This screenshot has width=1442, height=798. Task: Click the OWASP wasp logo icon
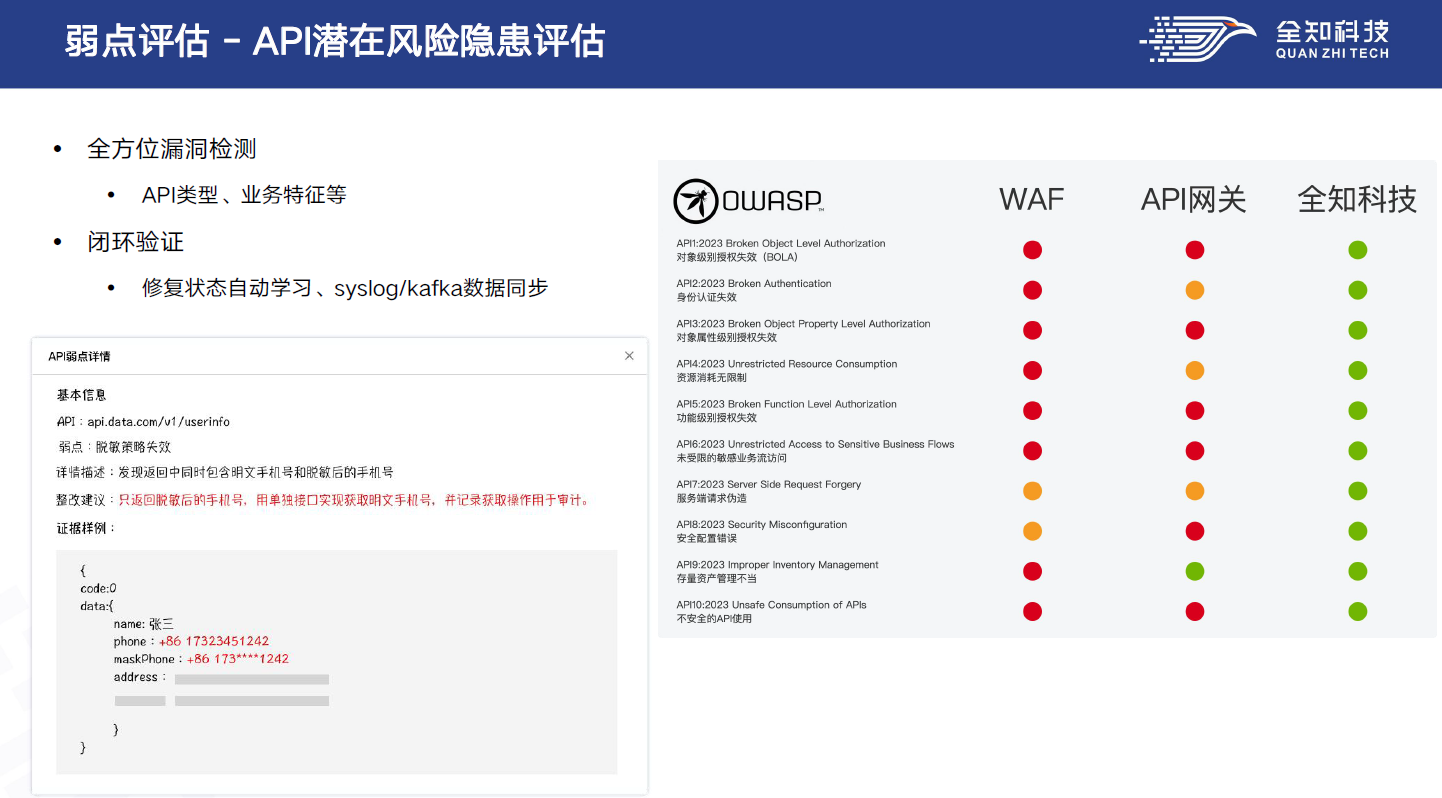point(694,201)
